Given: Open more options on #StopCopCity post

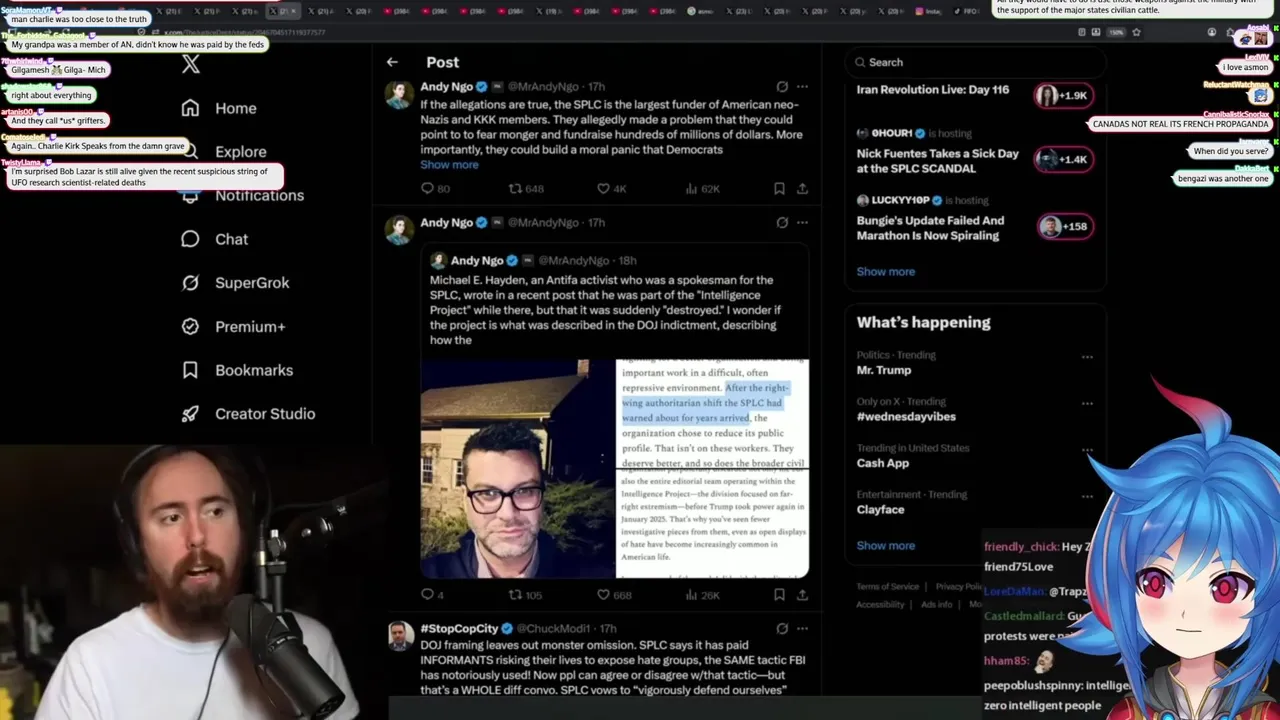Looking at the screenshot, I should [x=802, y=629].
